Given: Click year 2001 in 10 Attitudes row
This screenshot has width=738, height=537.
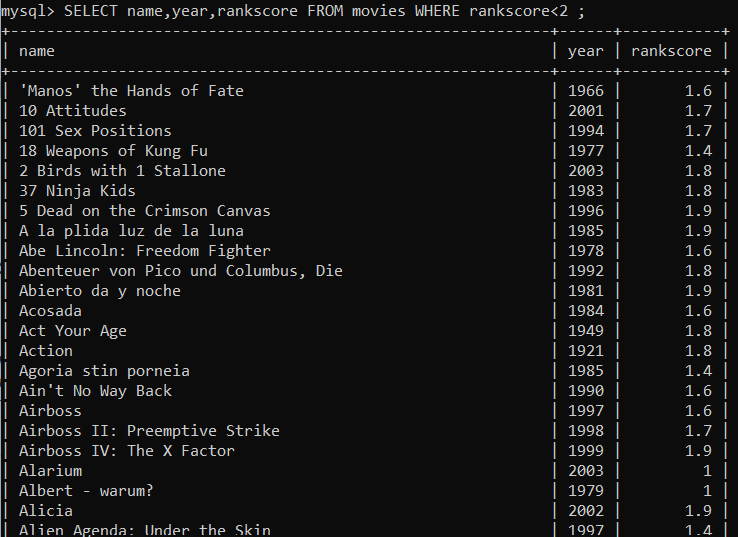Looking at the screenshot, I should 586,111.
